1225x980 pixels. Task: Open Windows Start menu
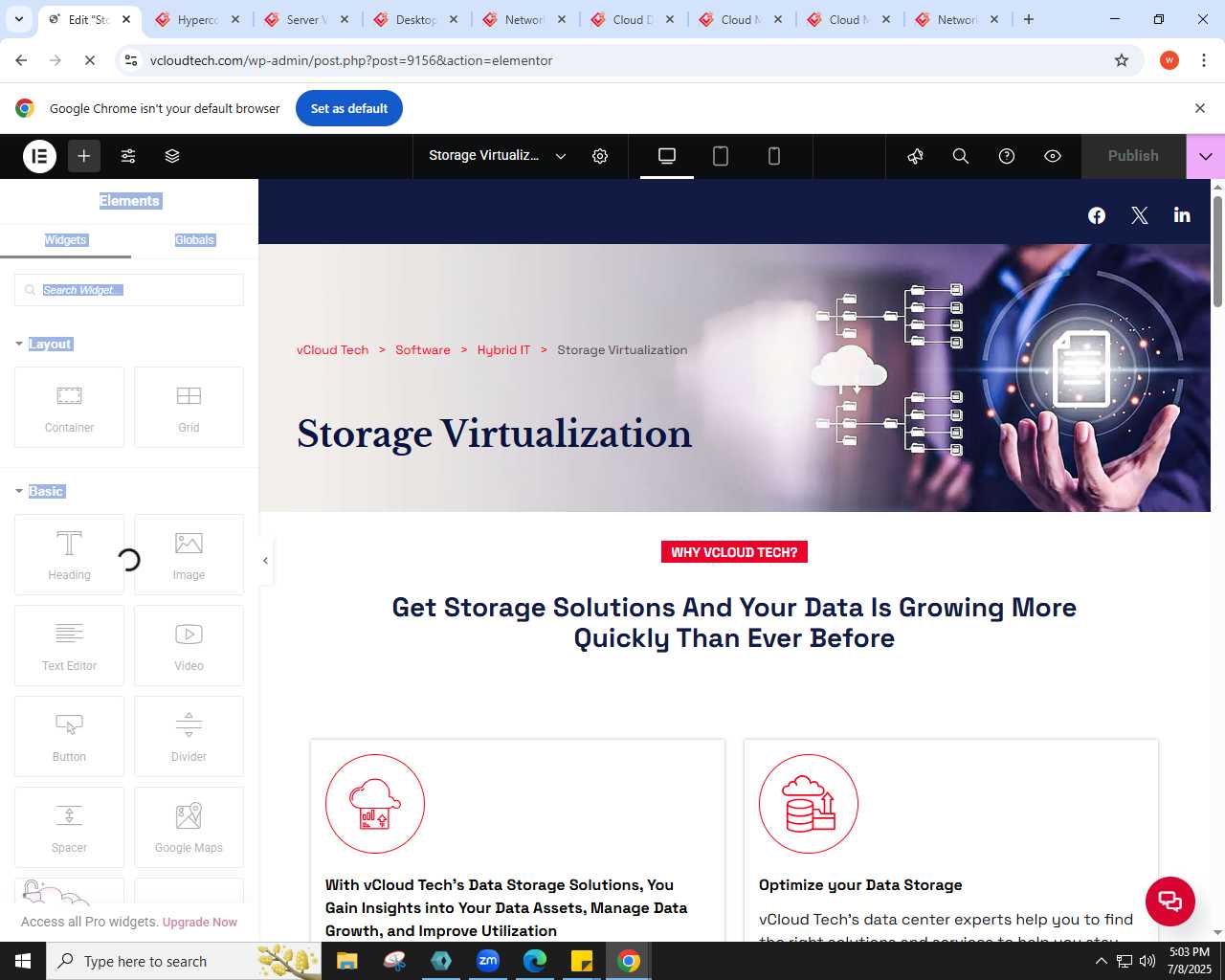coord(23,961)
